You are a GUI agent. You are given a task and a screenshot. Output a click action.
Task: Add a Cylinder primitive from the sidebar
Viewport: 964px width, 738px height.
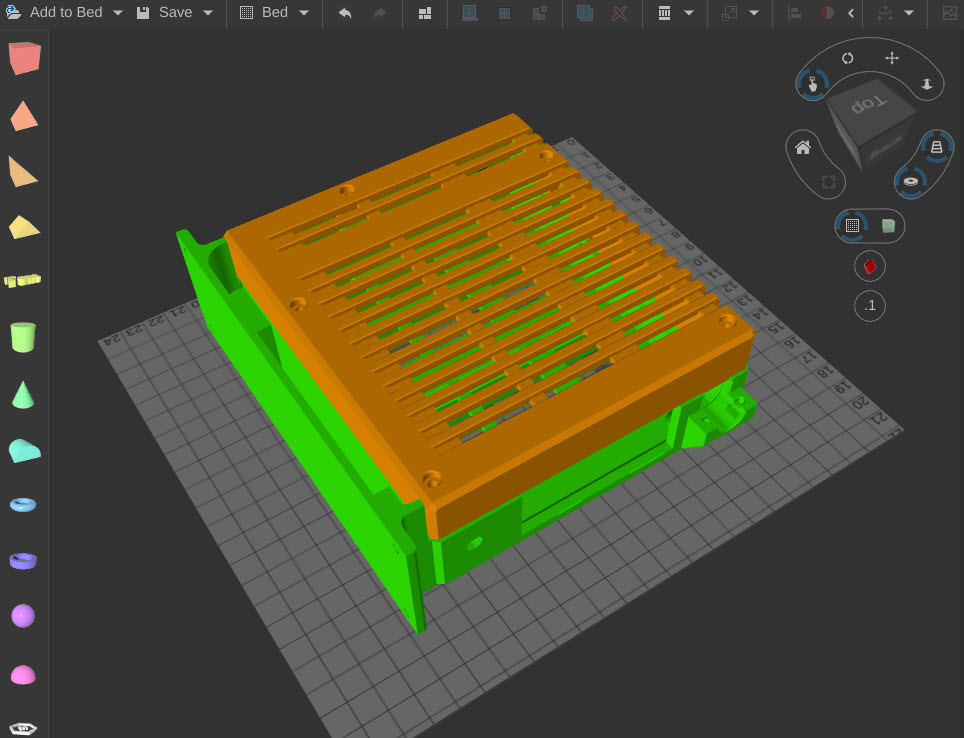(x=23, y=337)
